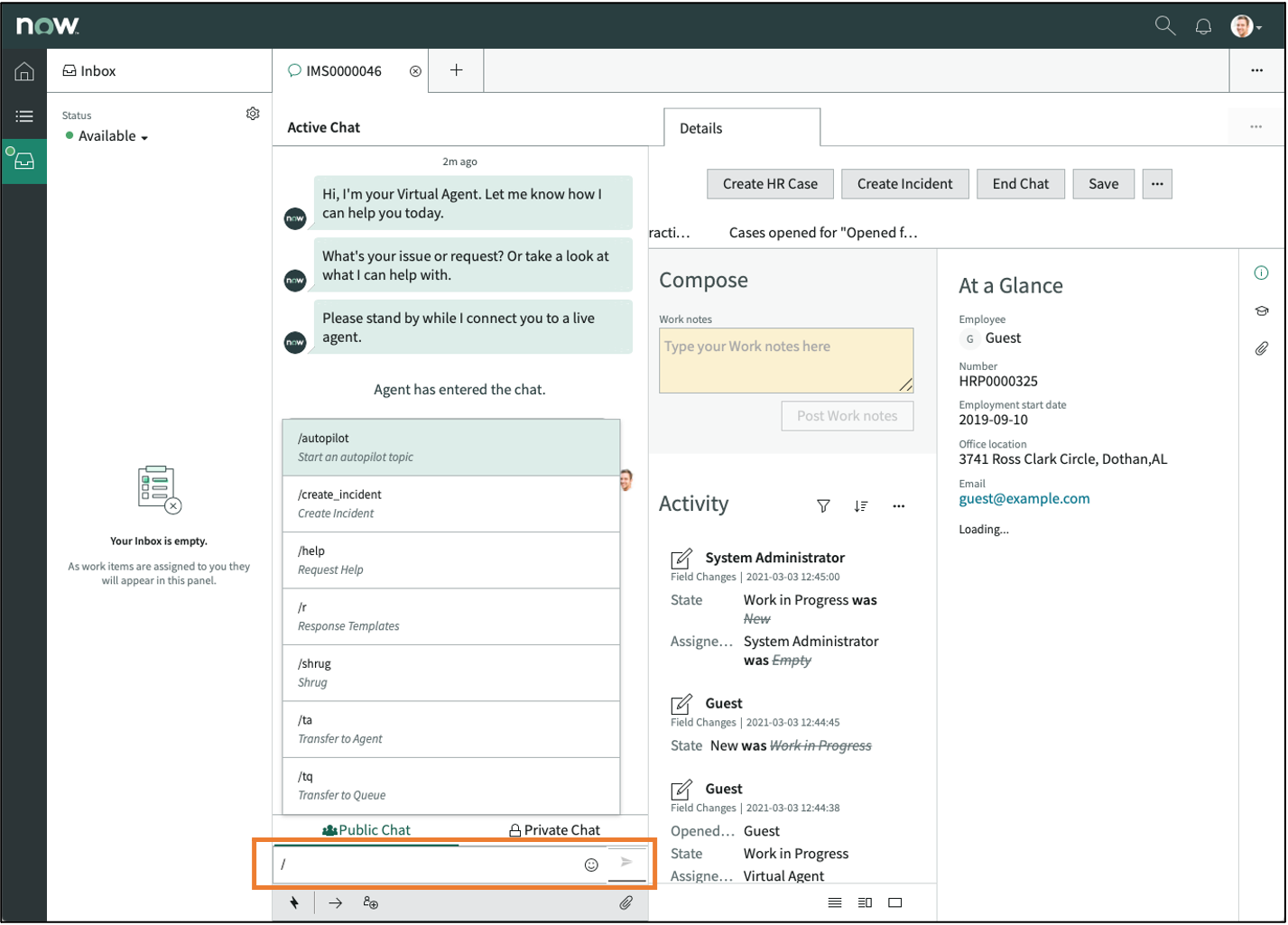
Task: Open the notifications bell
Action: click(1203, 26)
